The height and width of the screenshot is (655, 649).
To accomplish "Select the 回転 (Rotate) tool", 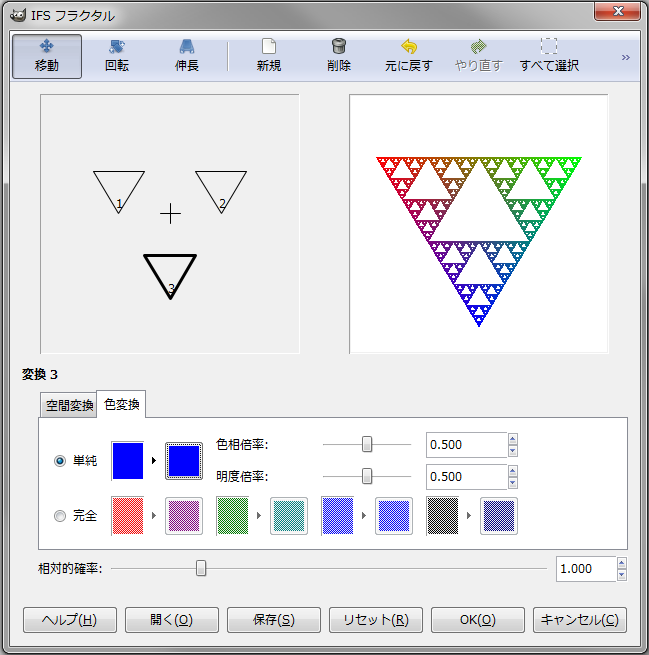I will pos(117,57).
